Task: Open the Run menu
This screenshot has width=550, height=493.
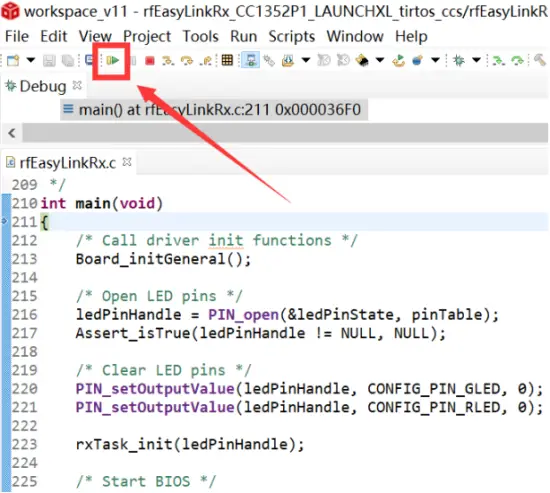Action: [x=243, y=36]
